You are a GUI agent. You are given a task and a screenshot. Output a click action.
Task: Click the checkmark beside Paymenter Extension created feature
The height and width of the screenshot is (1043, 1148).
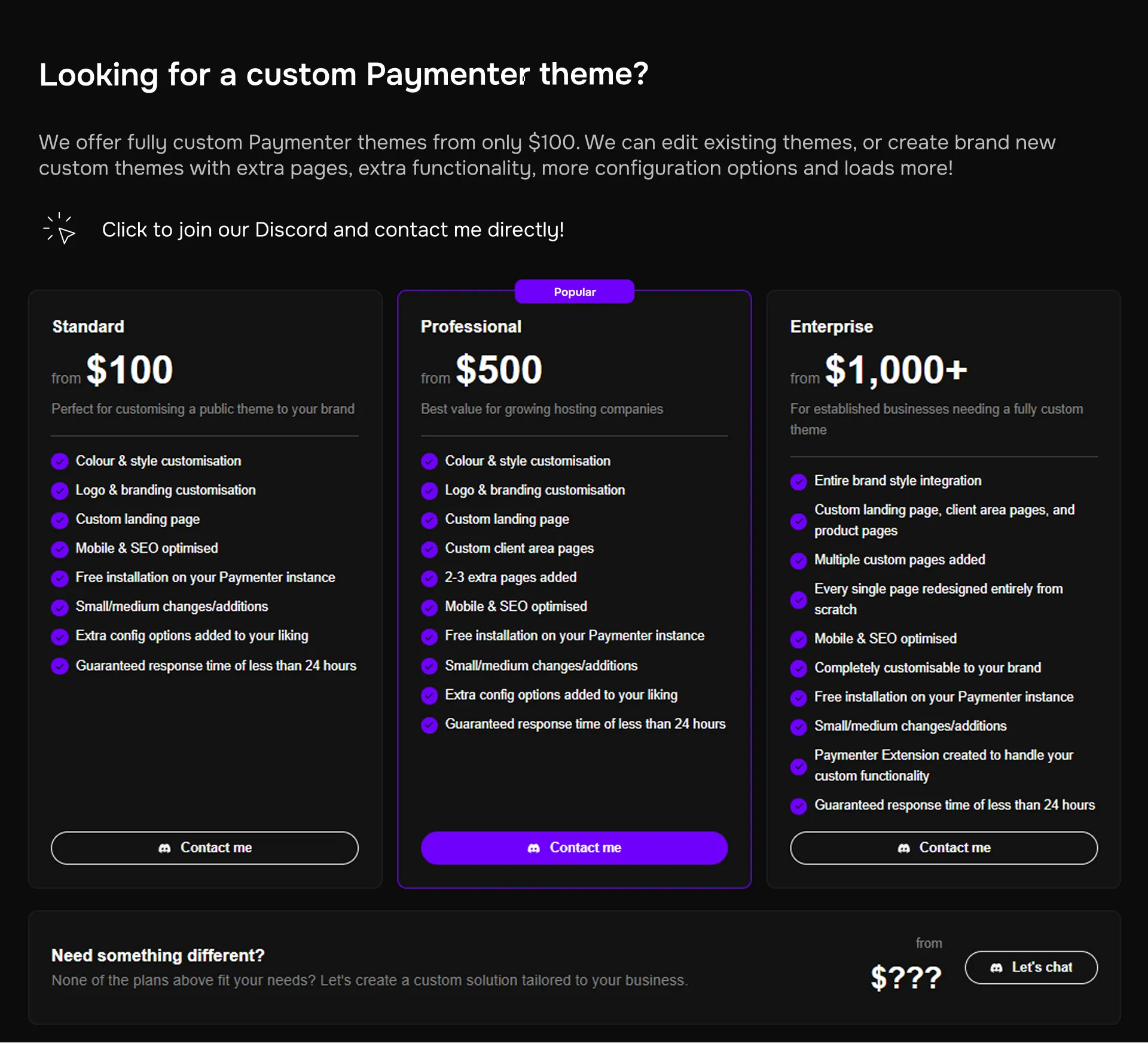(799, 766)
